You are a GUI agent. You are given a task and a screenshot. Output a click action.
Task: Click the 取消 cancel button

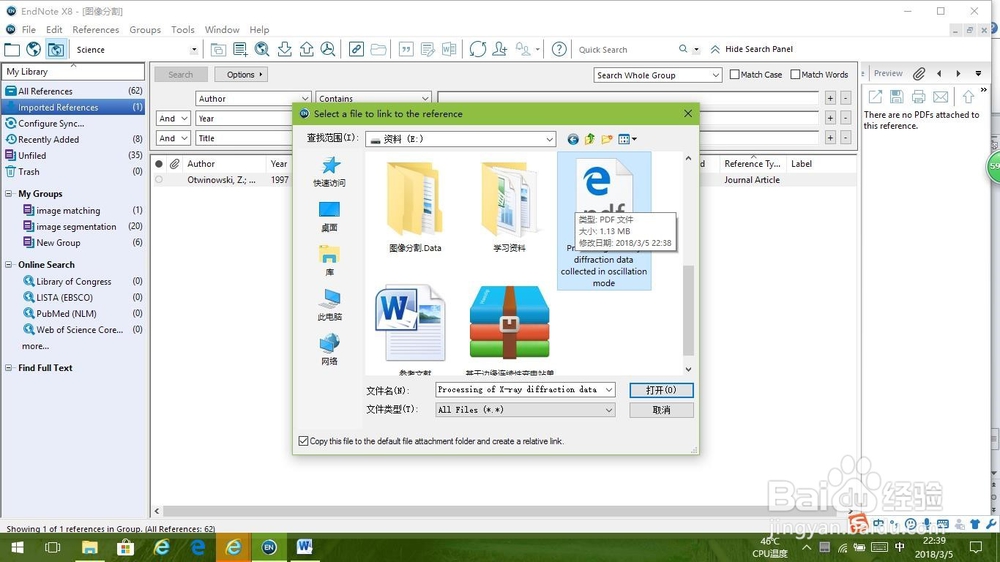pyautogui.click(x=661, y=410)
